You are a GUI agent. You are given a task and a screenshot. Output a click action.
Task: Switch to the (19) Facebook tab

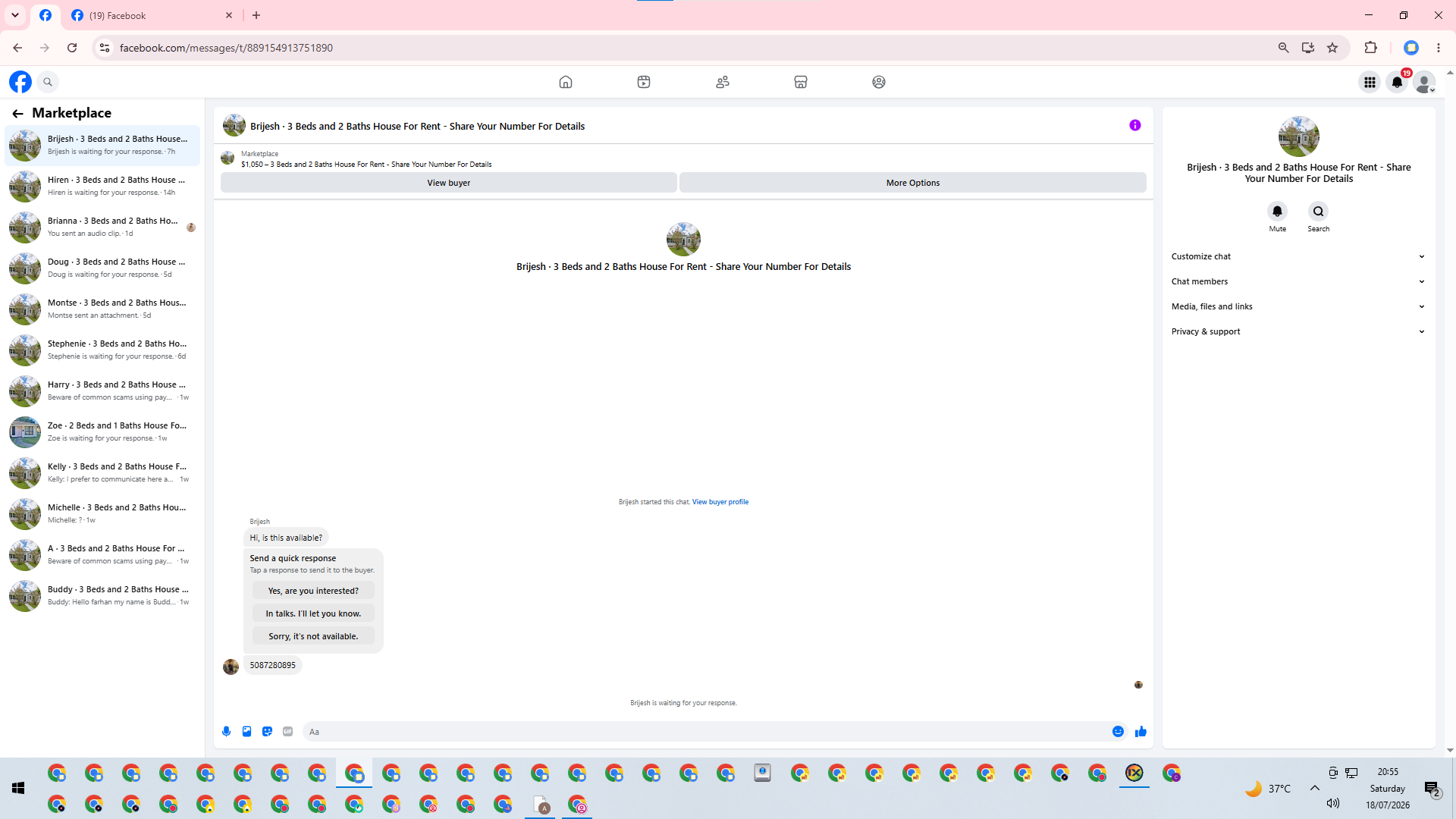pyautogui.click(x=152, y=15)
